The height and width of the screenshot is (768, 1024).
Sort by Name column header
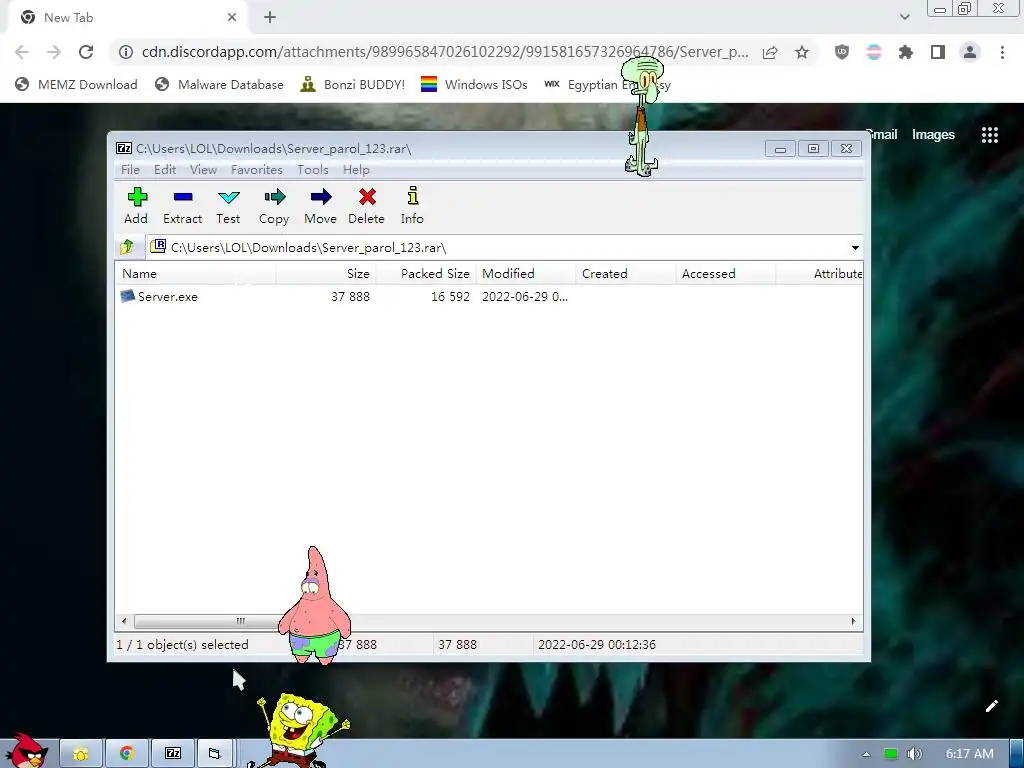pyautogui.click(x=195, y=274)
